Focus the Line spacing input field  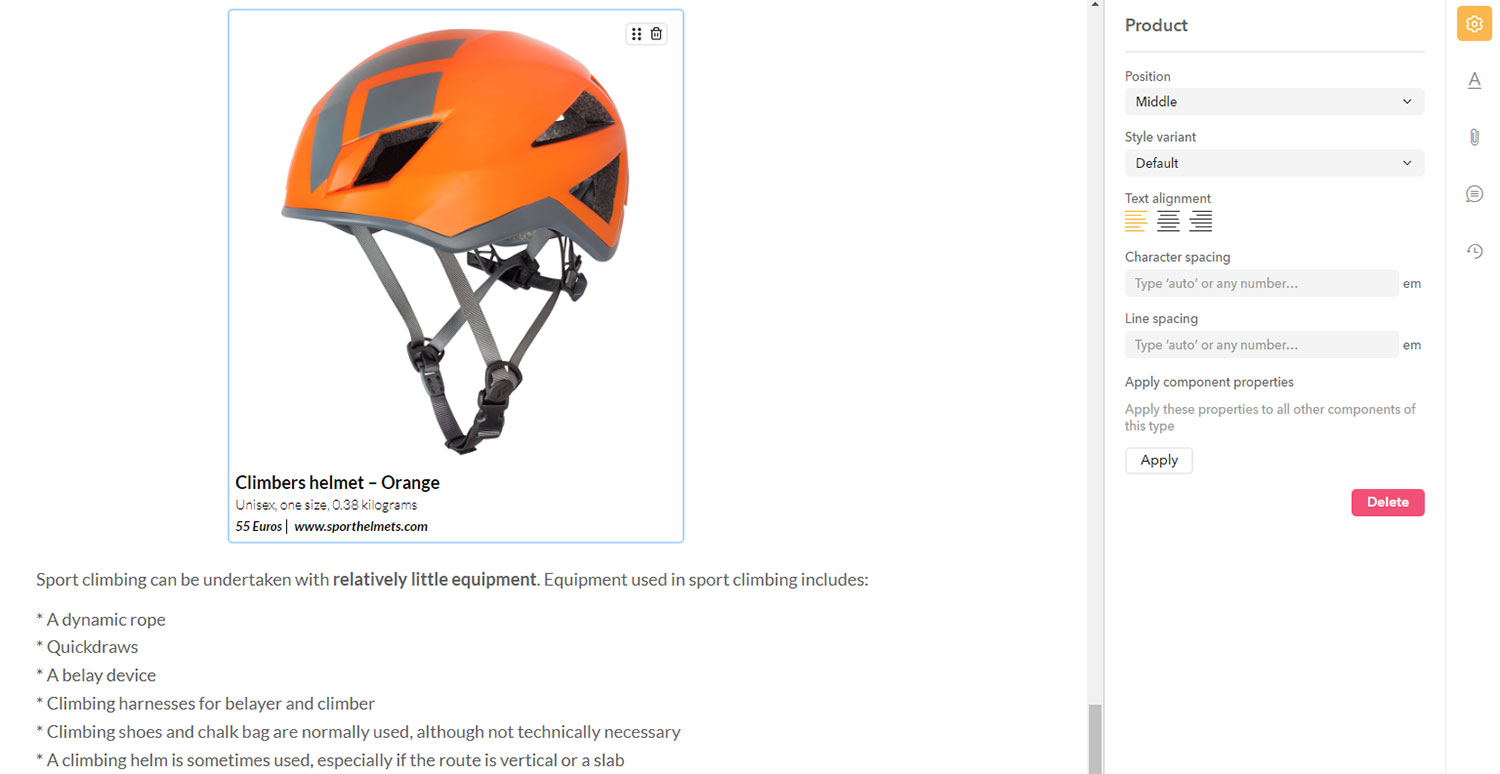[x=1261, y=345]
